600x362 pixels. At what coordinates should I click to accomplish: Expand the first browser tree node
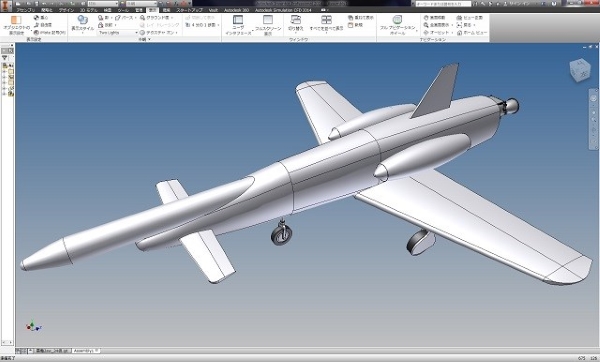pyautogui.click(x=4, y=71)
